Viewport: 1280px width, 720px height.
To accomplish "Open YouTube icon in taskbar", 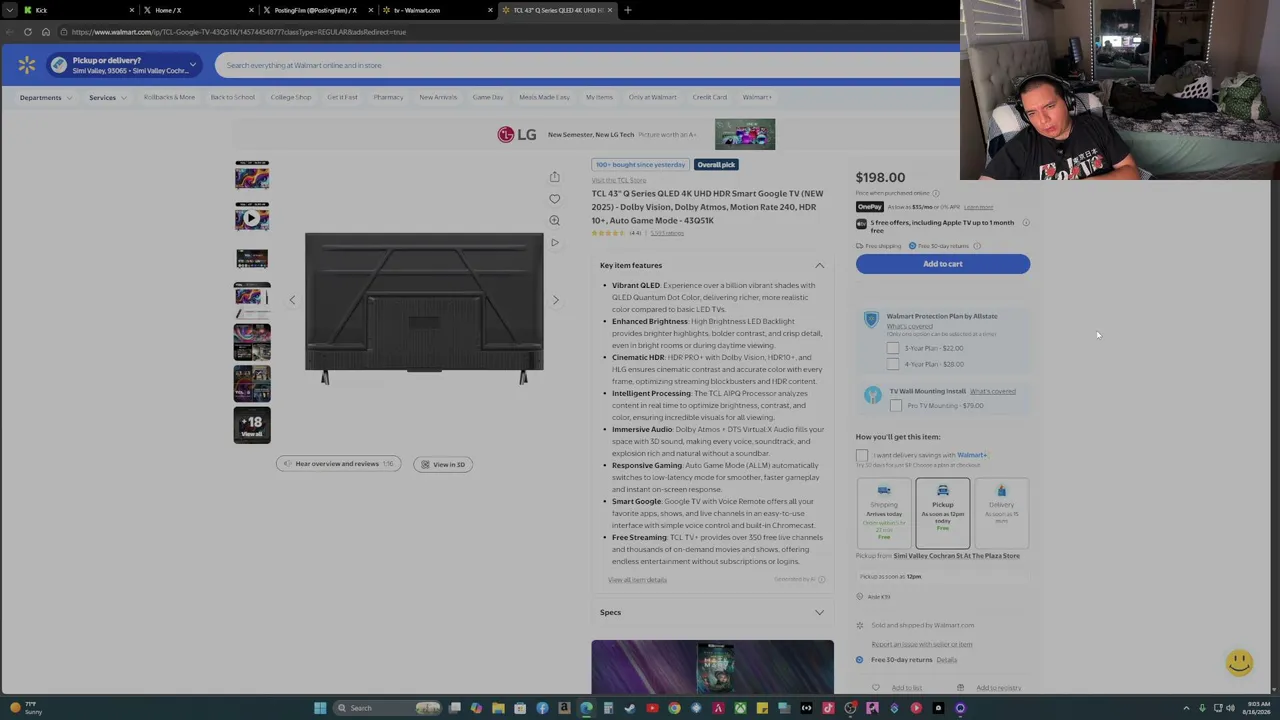I will 652,708.
